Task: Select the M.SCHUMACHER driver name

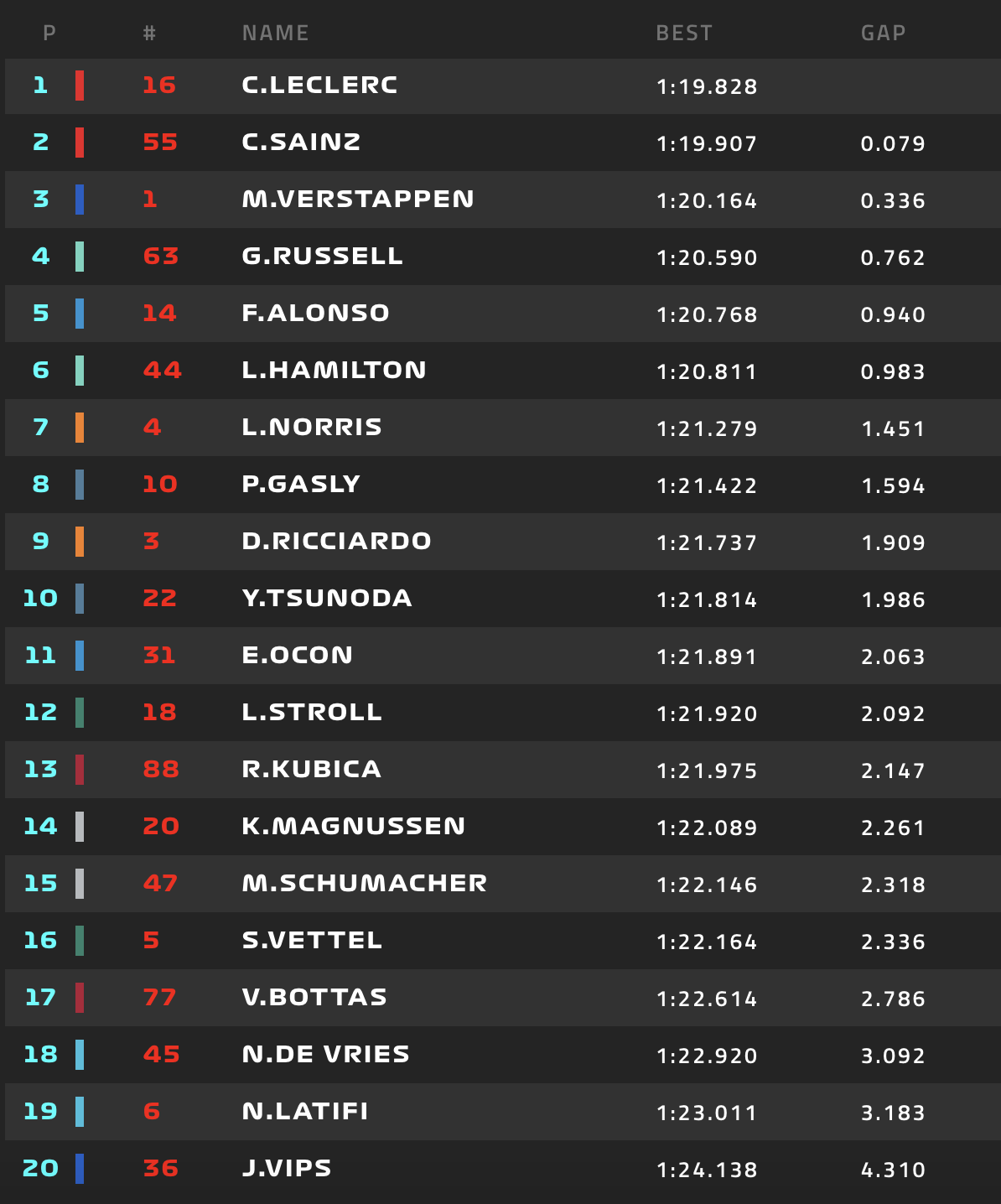Action: pyautogui.click(x=364, y=884)
